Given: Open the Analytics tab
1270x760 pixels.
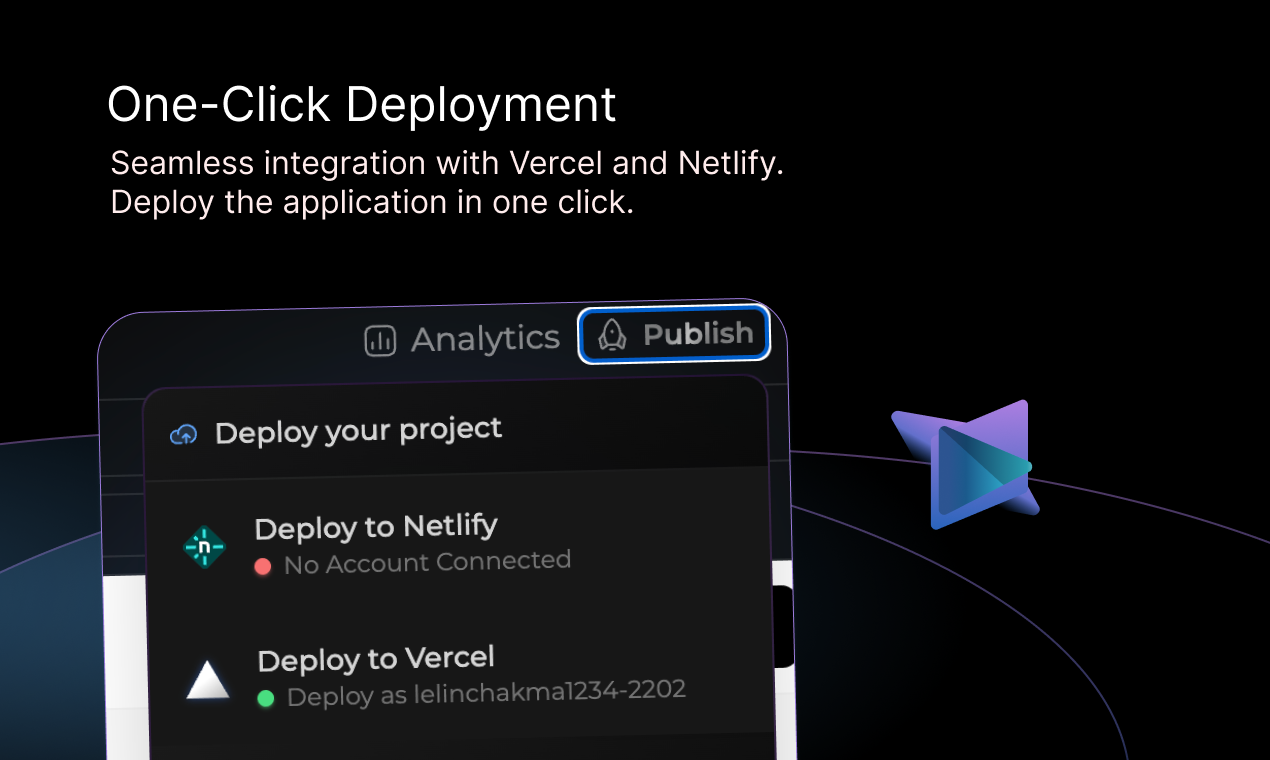Looking at the screenshot, I should [461, 340].
